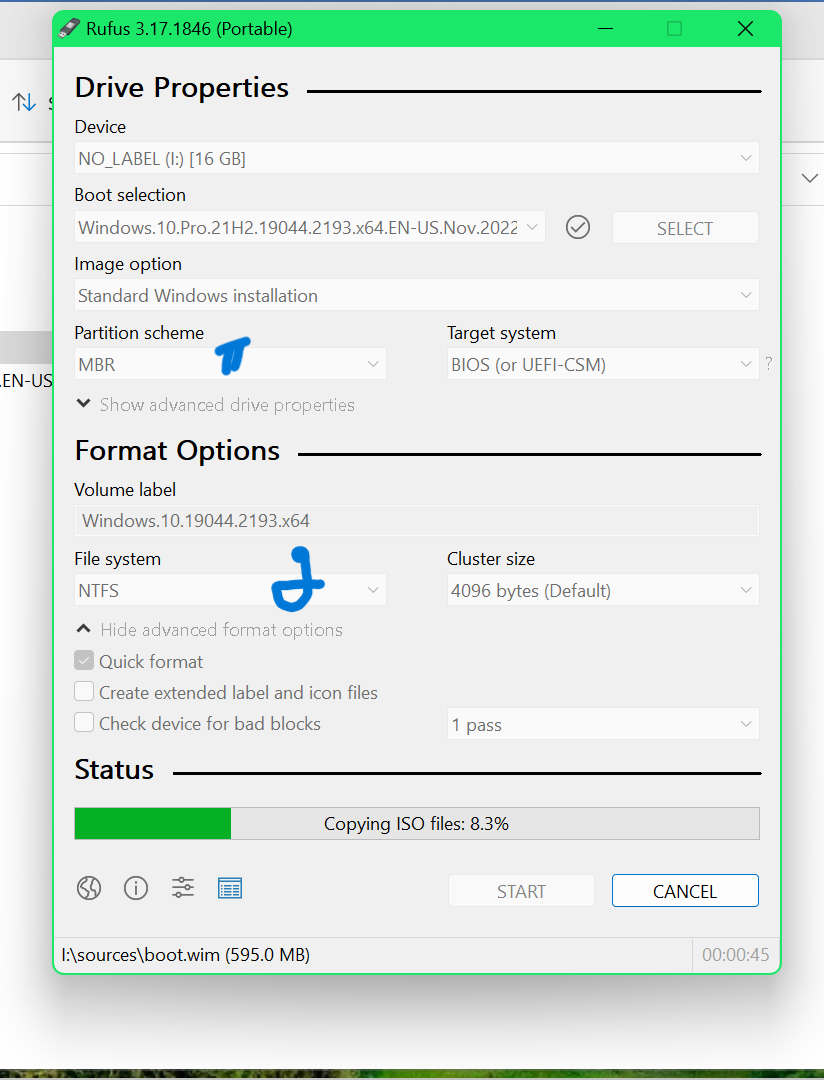The height and width of the screenshot is (1080, 824).
Task: Expand Show advanced drive properties
Action: pos(215,404)
